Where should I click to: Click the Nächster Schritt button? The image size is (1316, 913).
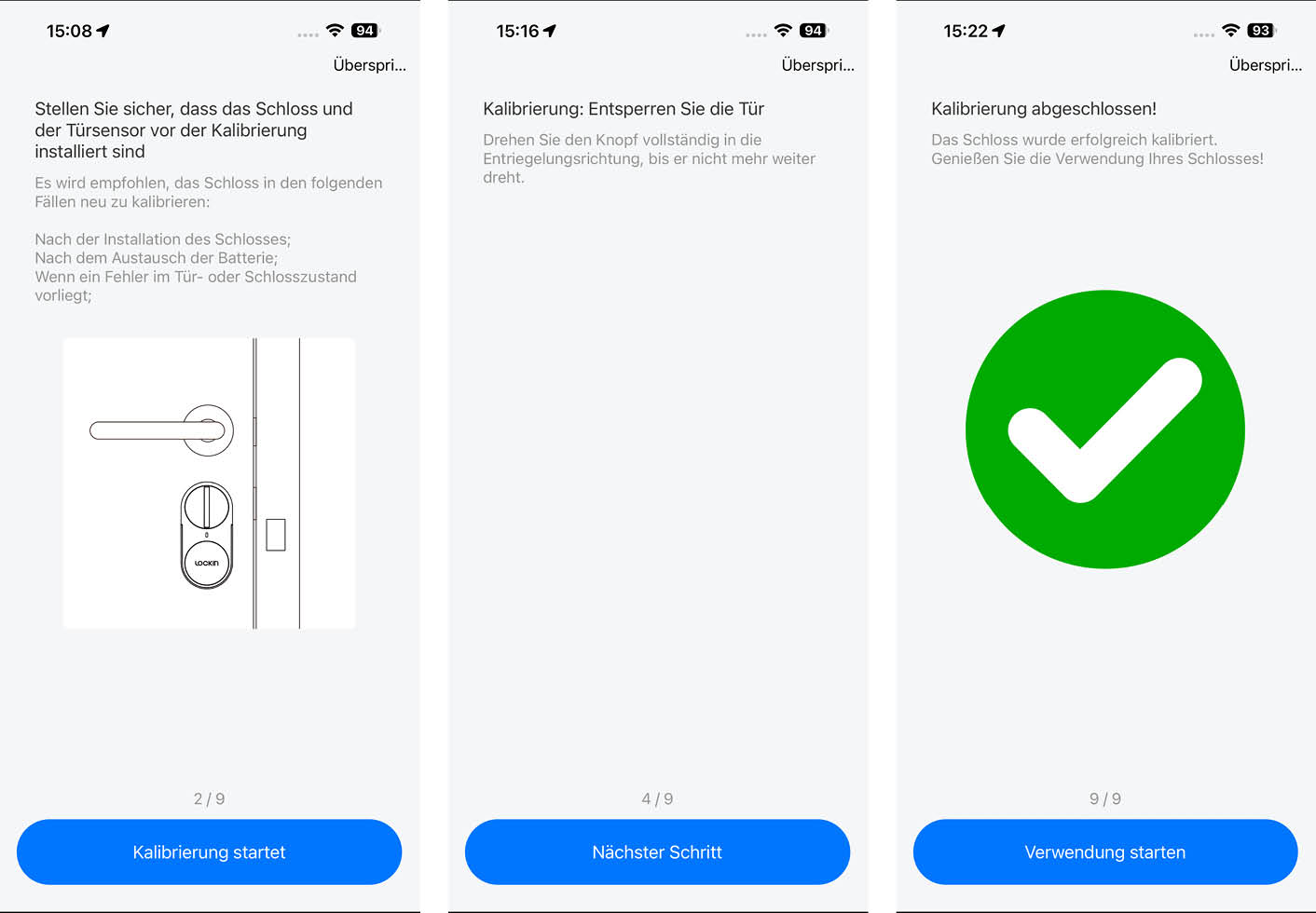tap(657, 852)
